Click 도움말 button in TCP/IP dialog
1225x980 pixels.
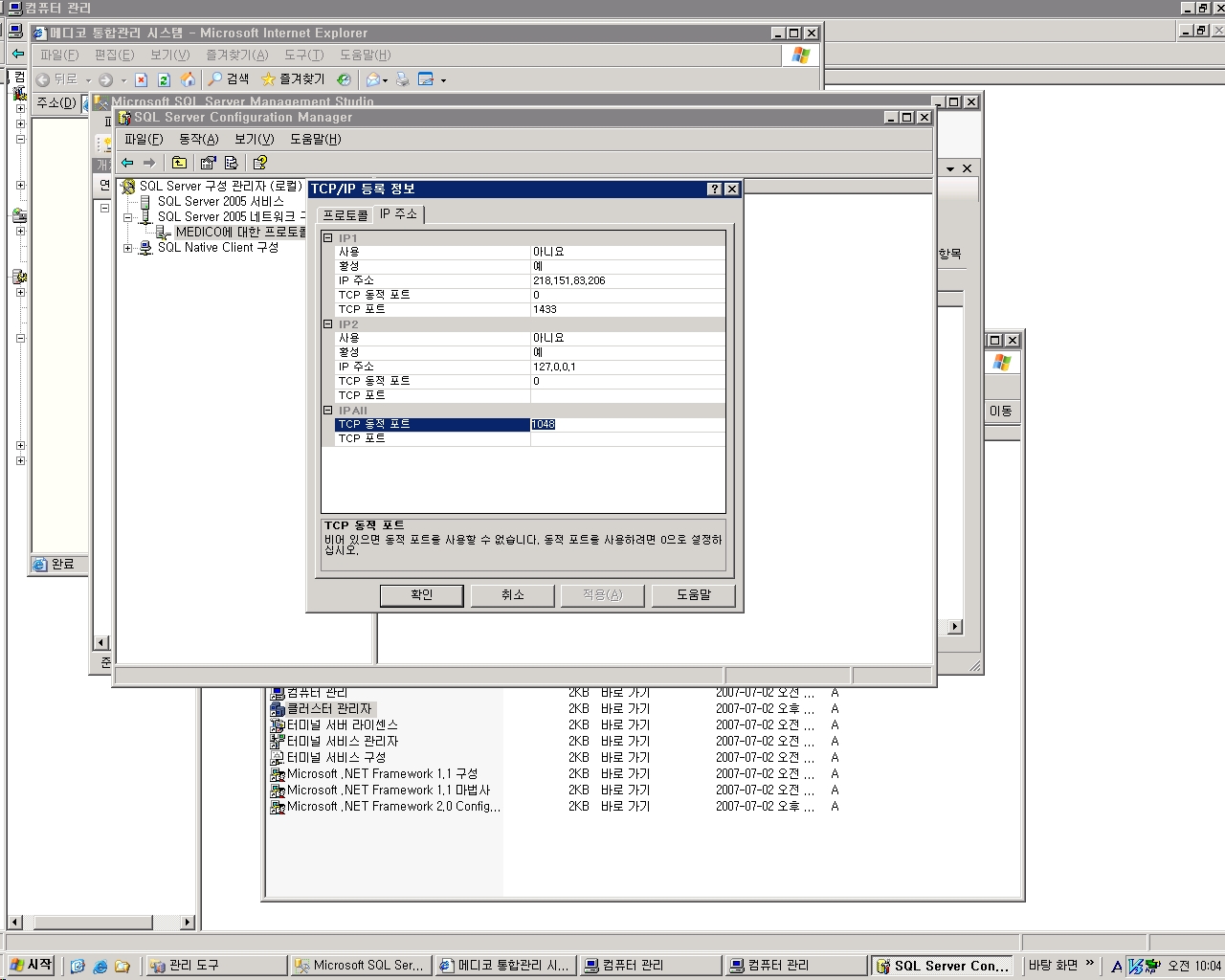pos(694,595)
